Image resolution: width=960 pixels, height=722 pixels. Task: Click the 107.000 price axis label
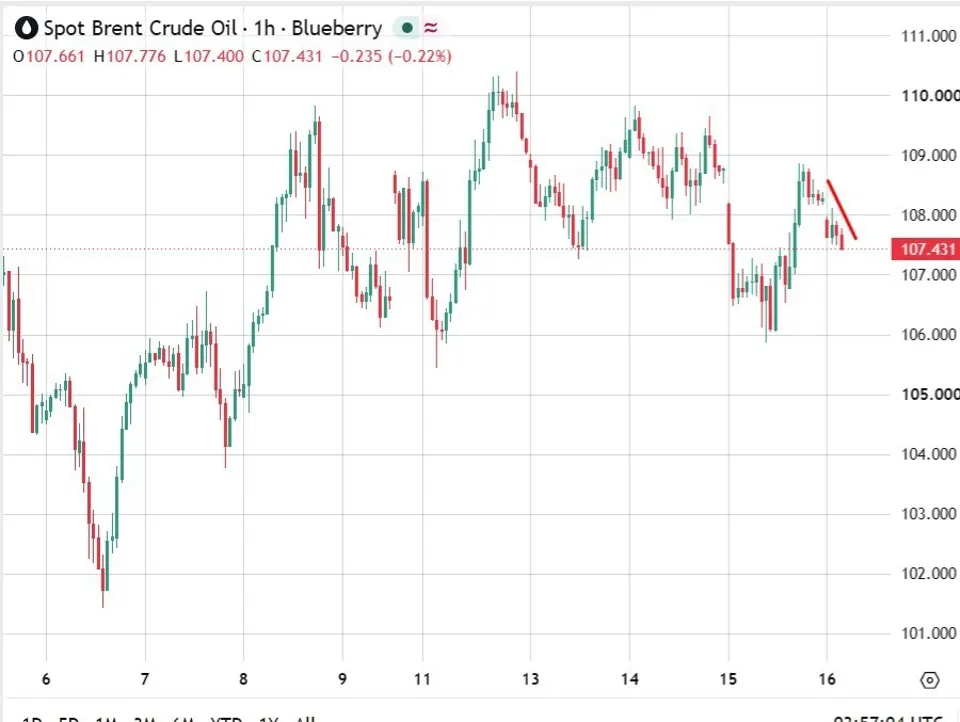coord(929,275)
